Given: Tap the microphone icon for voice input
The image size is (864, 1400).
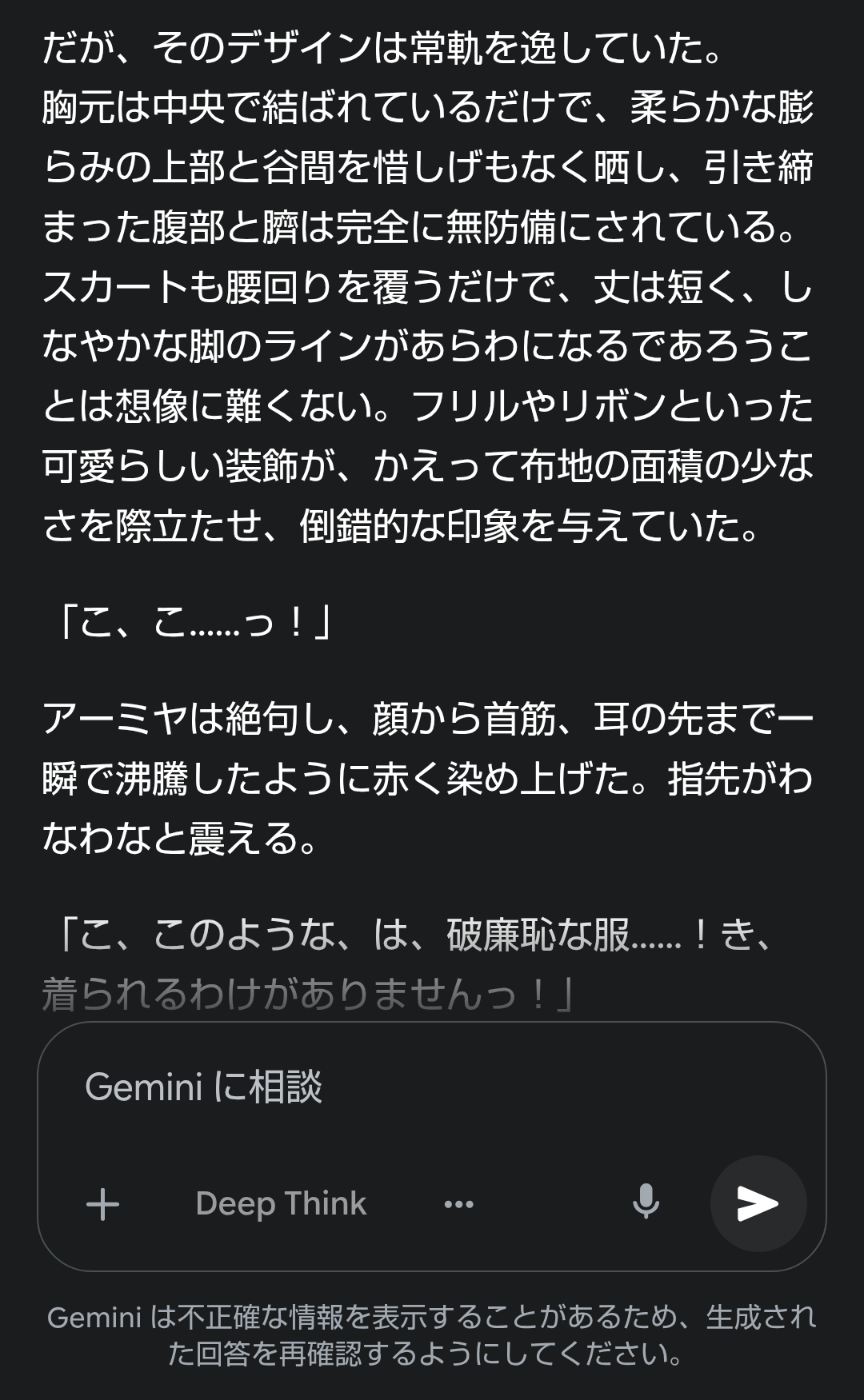Looking at the screenshot, I should point(646,1203).
